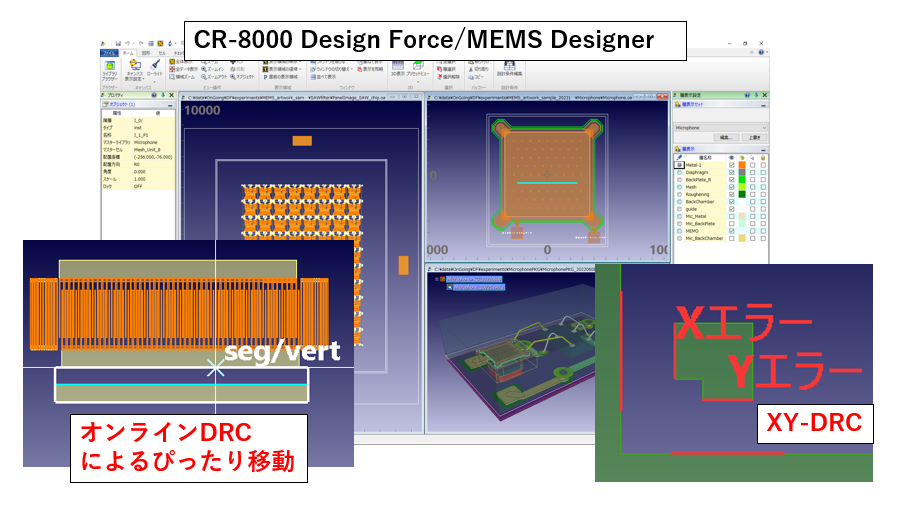Select Diaphragm as the active layer radio
Viewport: 898px width, 505px height.
click(680, 172)
